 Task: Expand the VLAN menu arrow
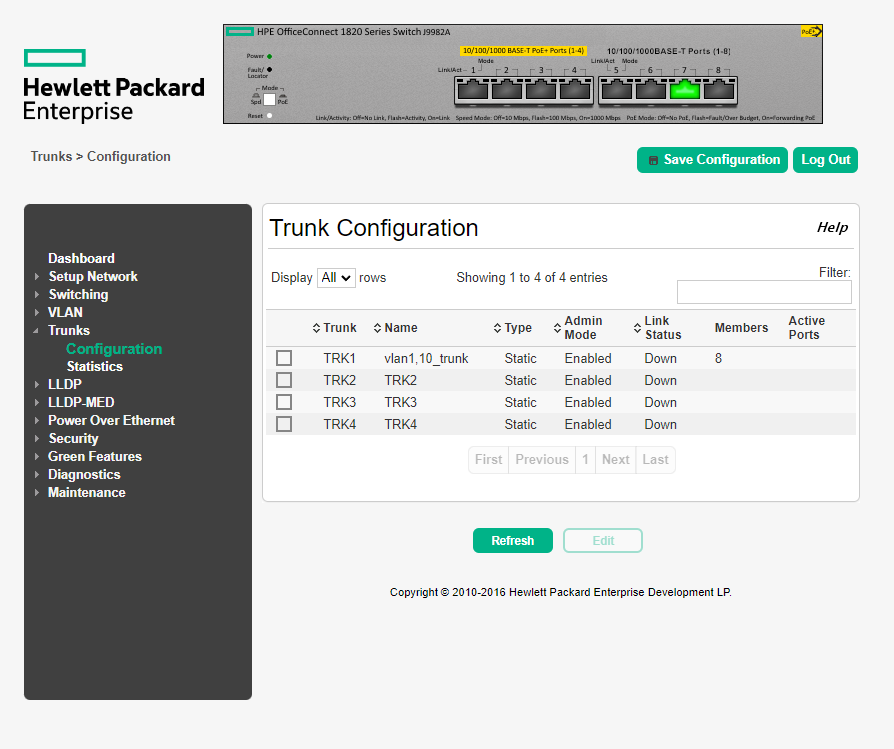pos(37,312)
